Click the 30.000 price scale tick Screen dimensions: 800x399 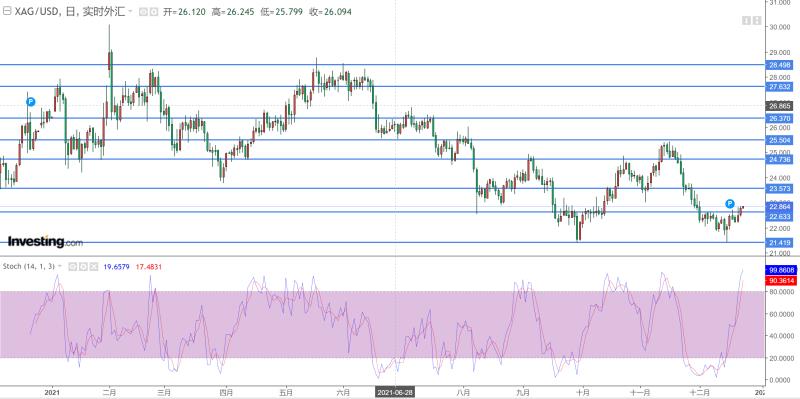(x=779, y=27)
